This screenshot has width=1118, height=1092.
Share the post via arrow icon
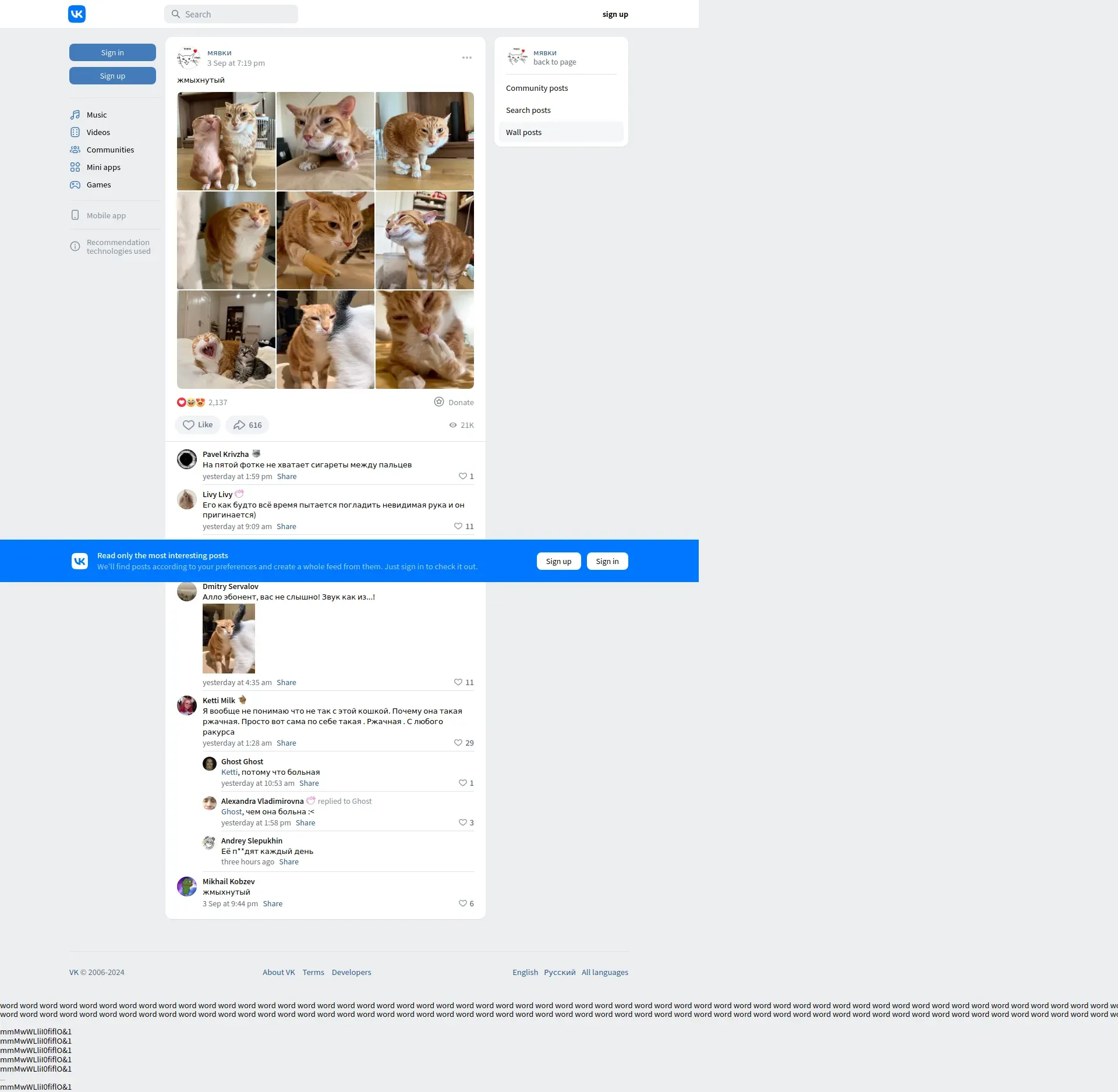pyautogui.click(x=239, y=425)
